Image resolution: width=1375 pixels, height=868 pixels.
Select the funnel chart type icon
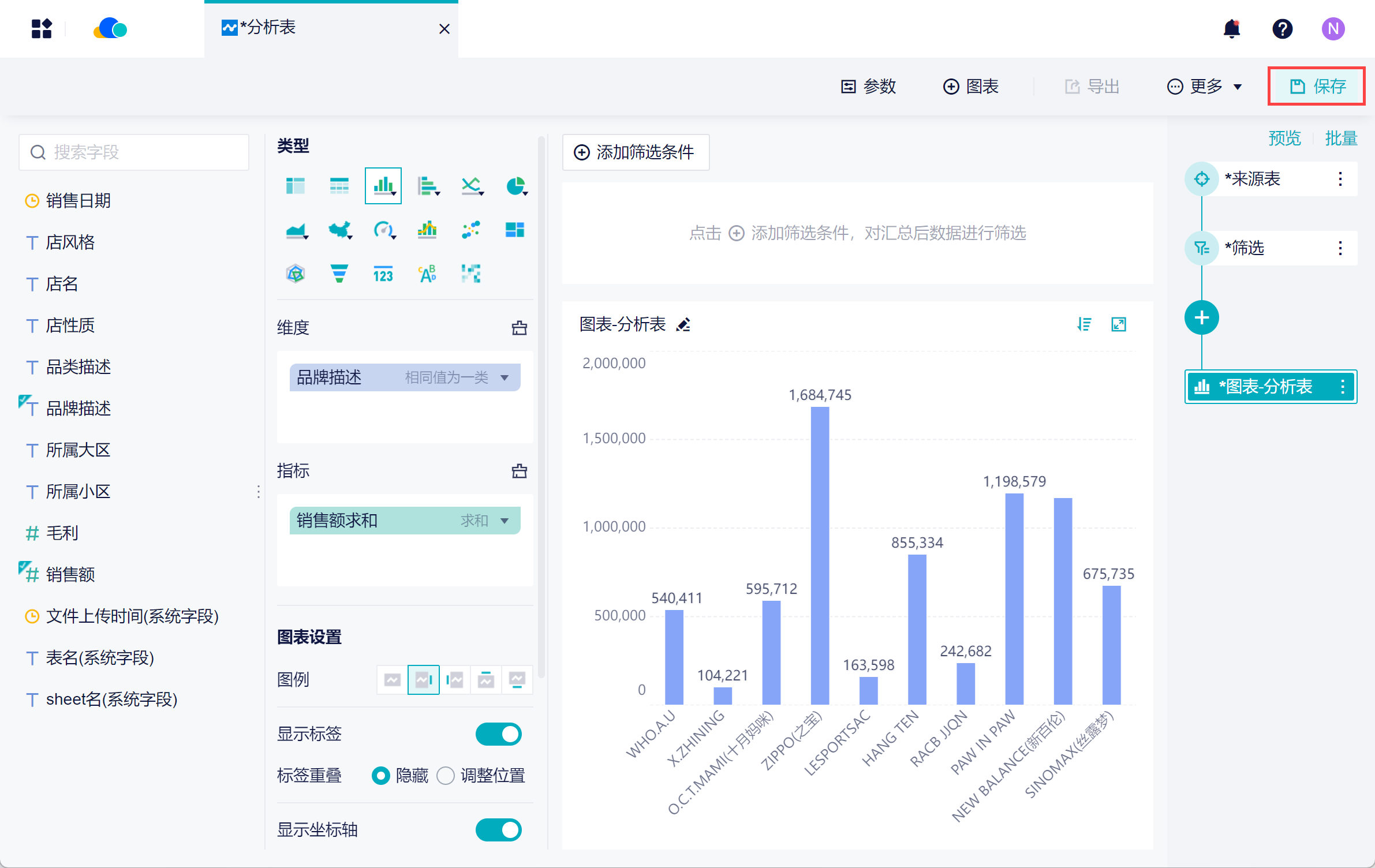(x=339, y=274)
